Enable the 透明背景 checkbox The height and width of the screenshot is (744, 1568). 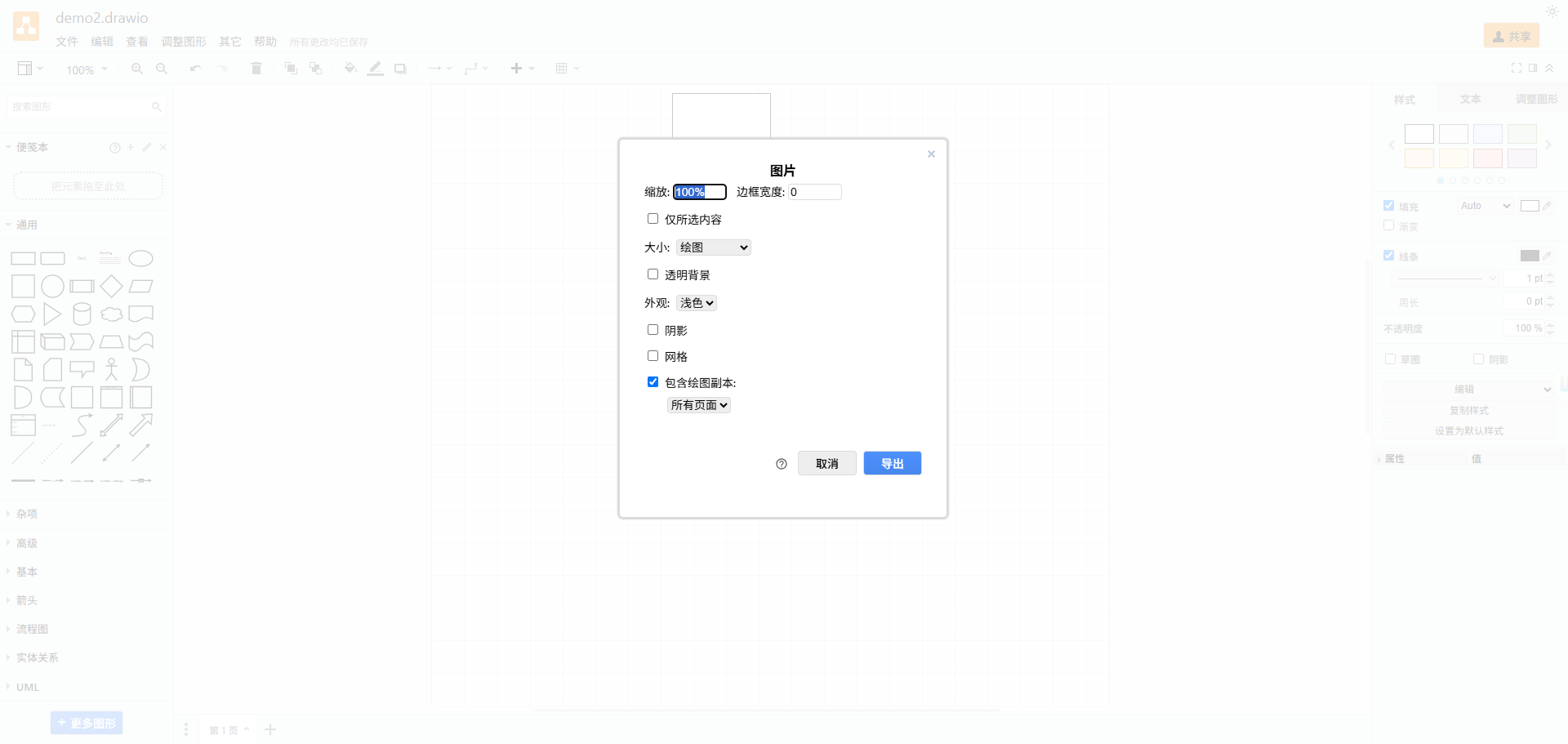coord(653,274)
